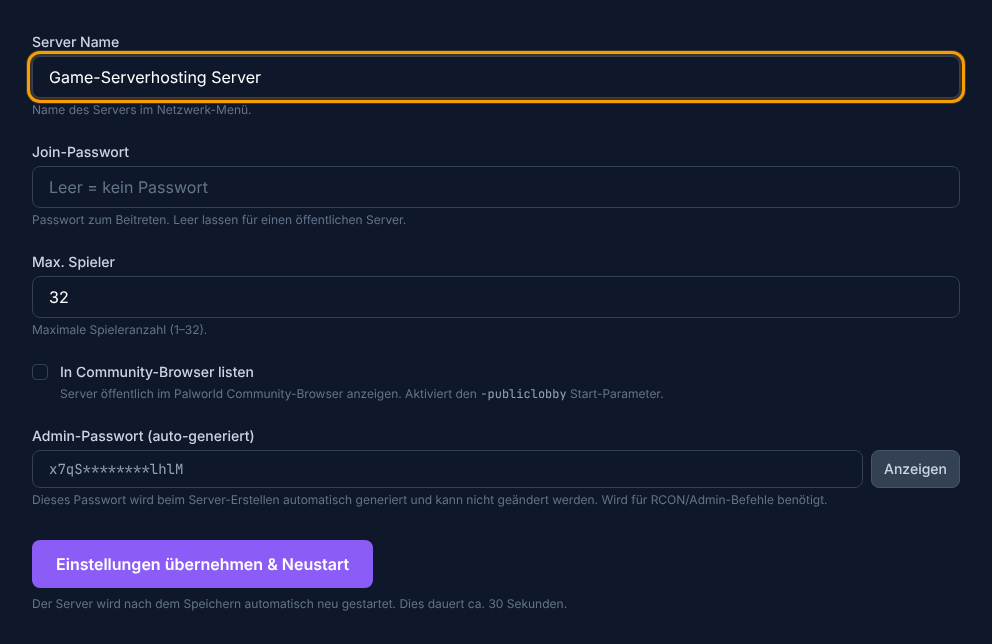The image size is (992, 644).
Task: Click the 'Max. Spieler' label
Action: click(x=73, y=262)
